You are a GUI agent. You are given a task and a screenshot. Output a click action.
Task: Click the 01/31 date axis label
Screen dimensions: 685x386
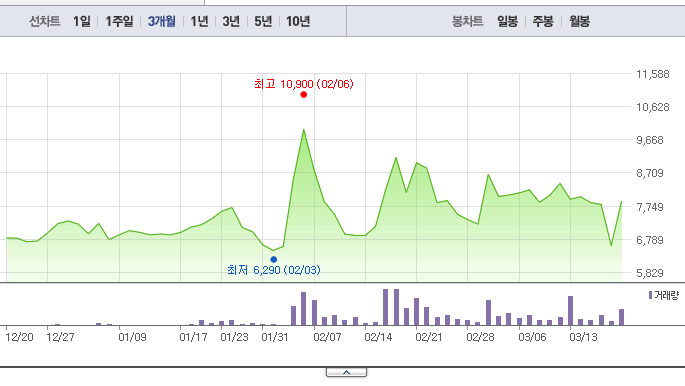(275, 337)
